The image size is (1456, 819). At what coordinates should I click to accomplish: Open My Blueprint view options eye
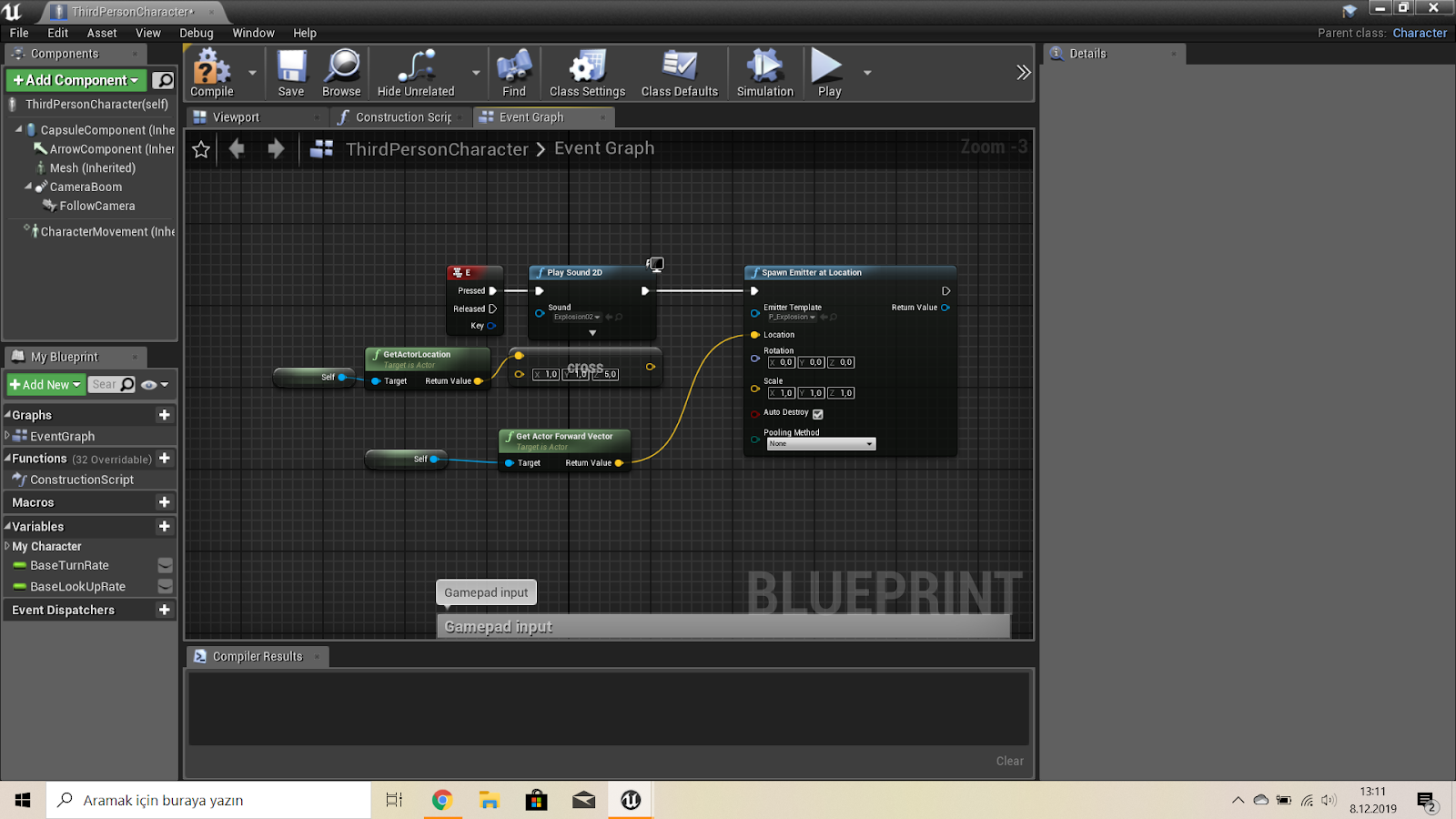[x=155, y=385]
